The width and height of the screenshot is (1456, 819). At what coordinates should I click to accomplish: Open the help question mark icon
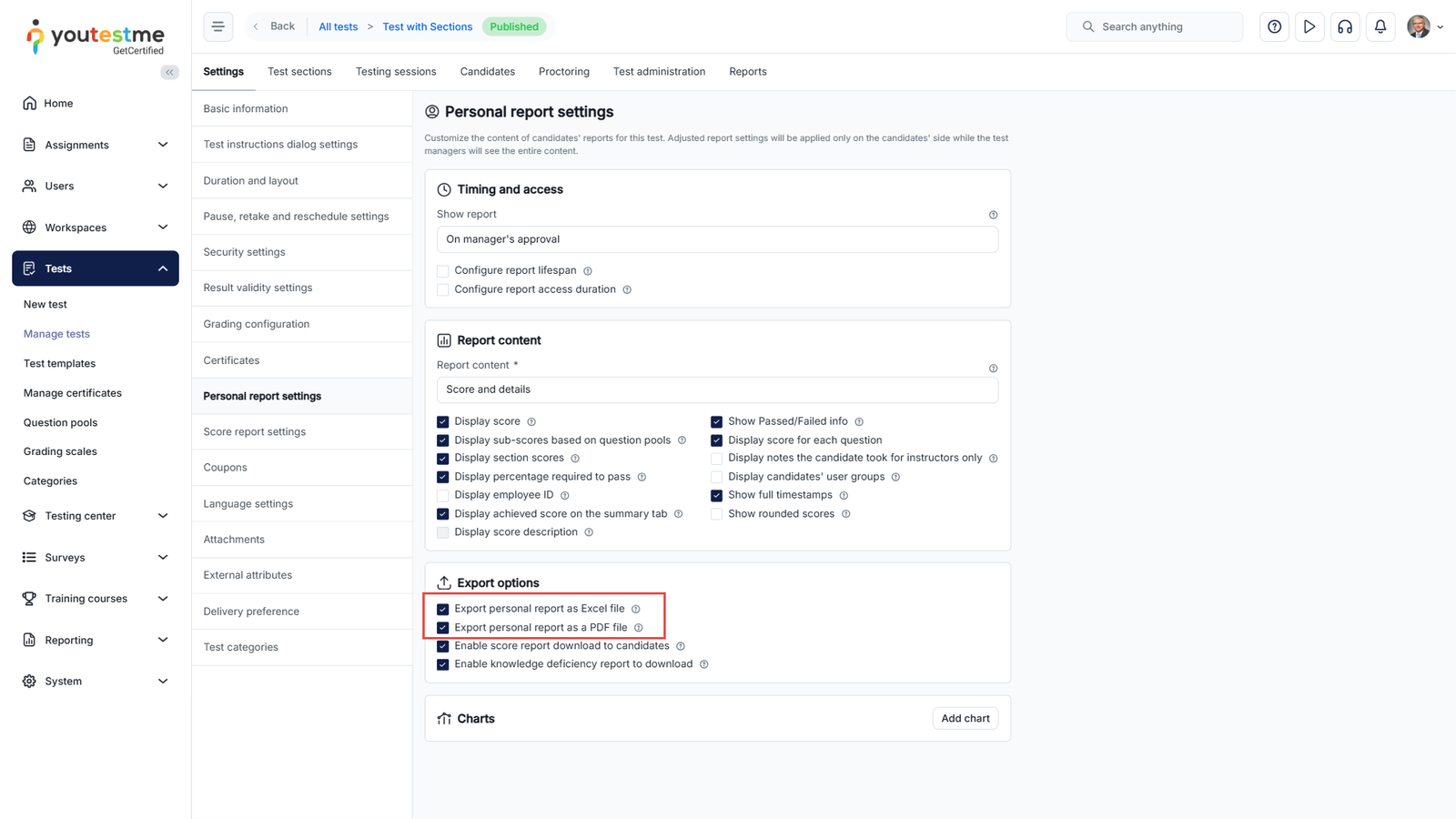(1274, 27)
